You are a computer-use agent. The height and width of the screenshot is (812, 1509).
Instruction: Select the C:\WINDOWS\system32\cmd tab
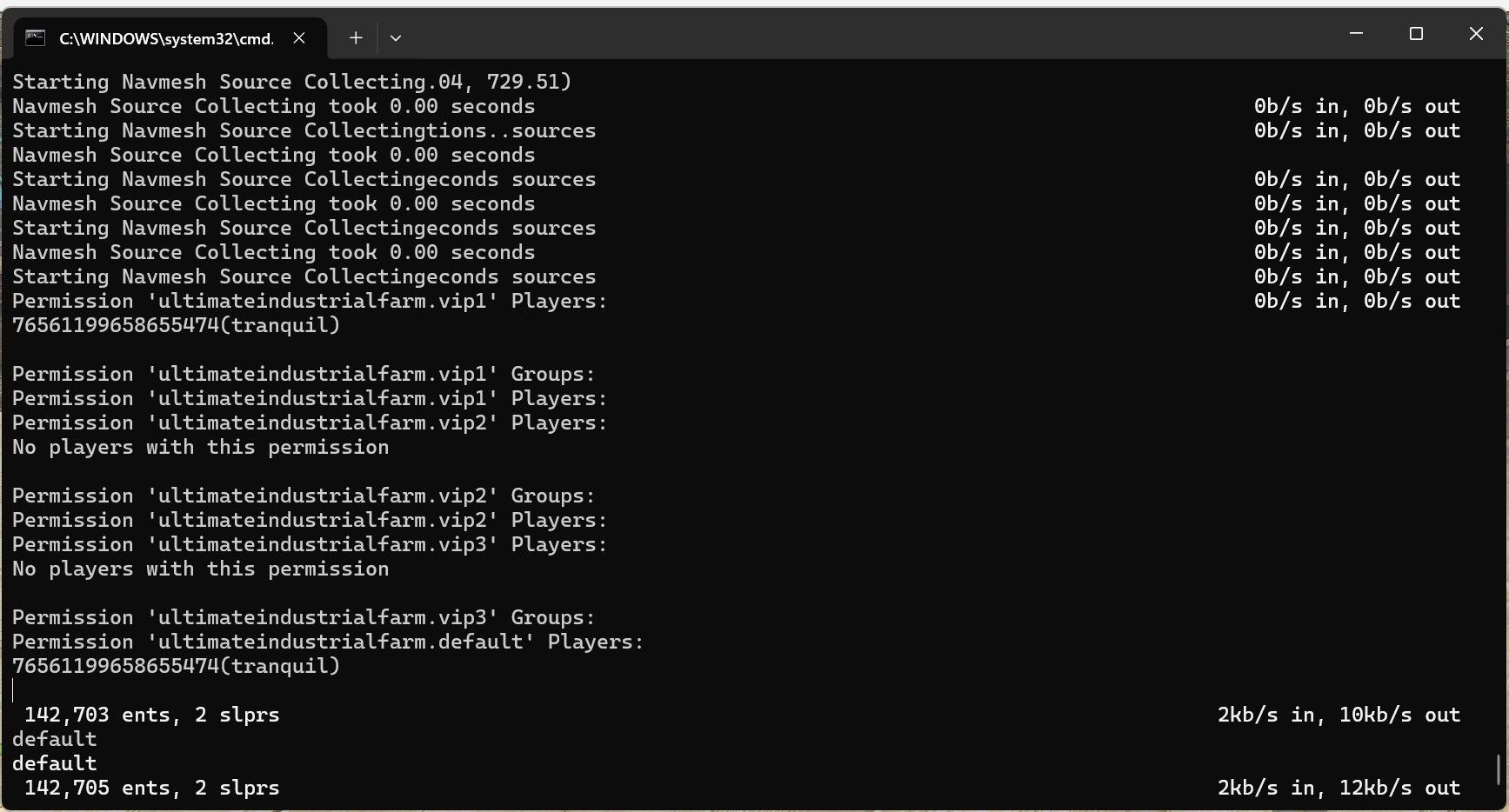coord(165,38)
